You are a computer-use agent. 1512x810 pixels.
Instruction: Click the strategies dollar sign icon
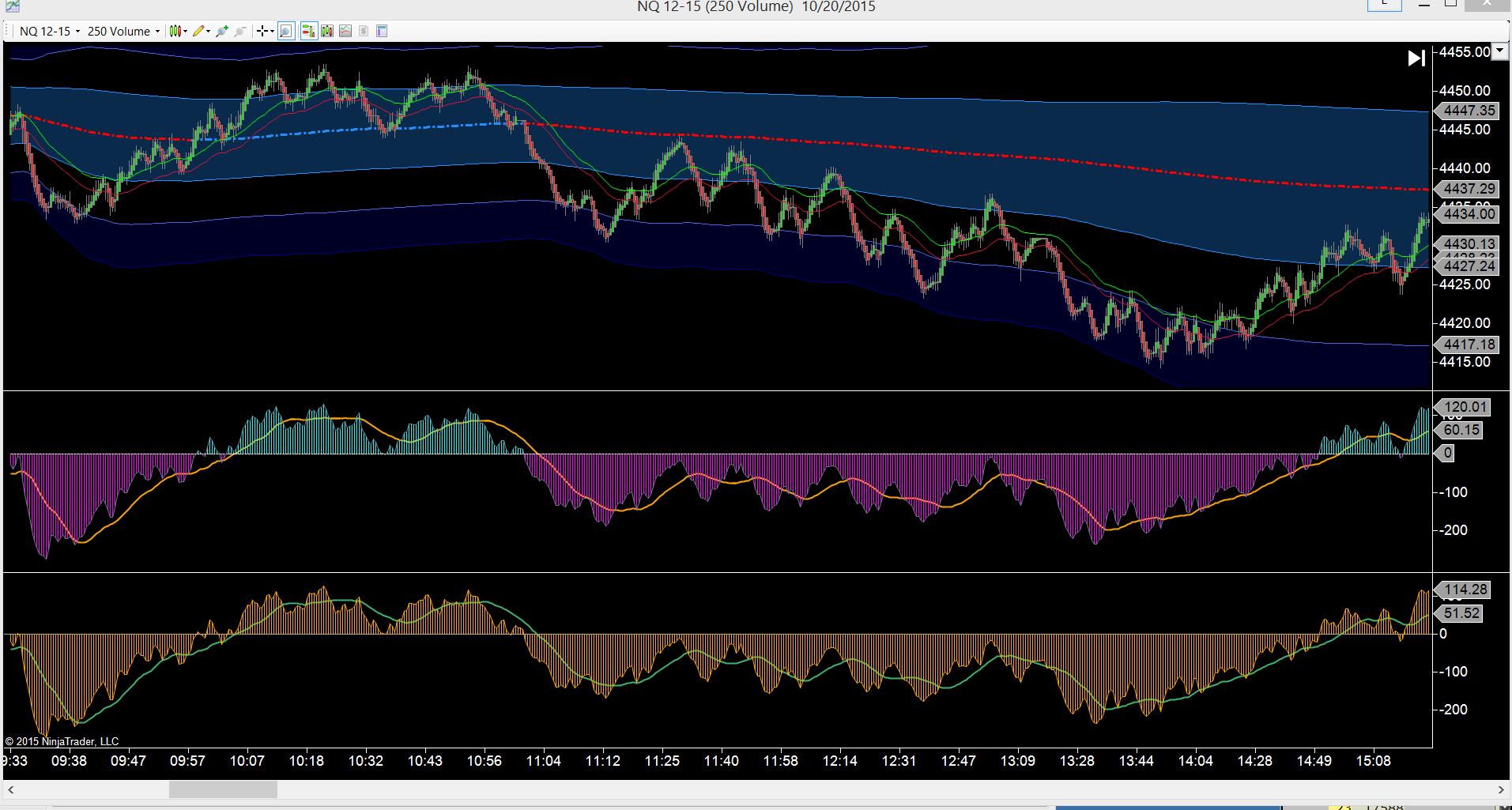(364, 32)
